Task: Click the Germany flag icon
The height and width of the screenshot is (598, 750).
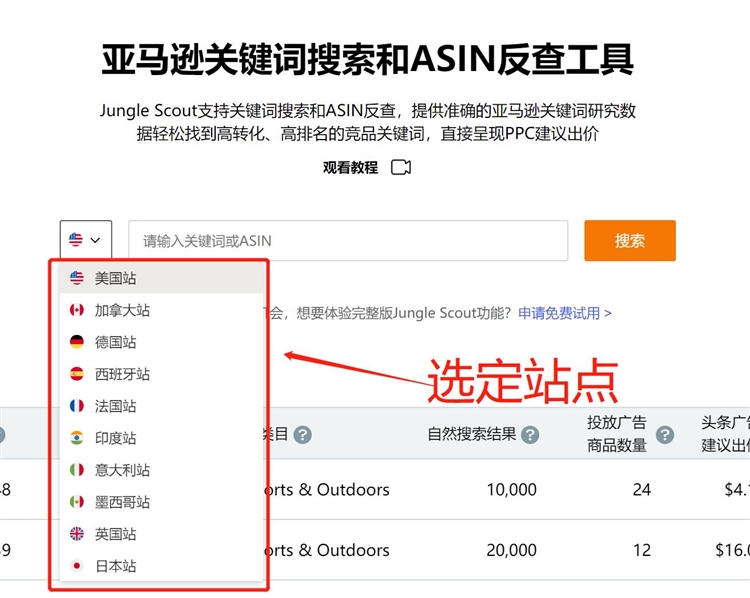Action: coord(77,342)
